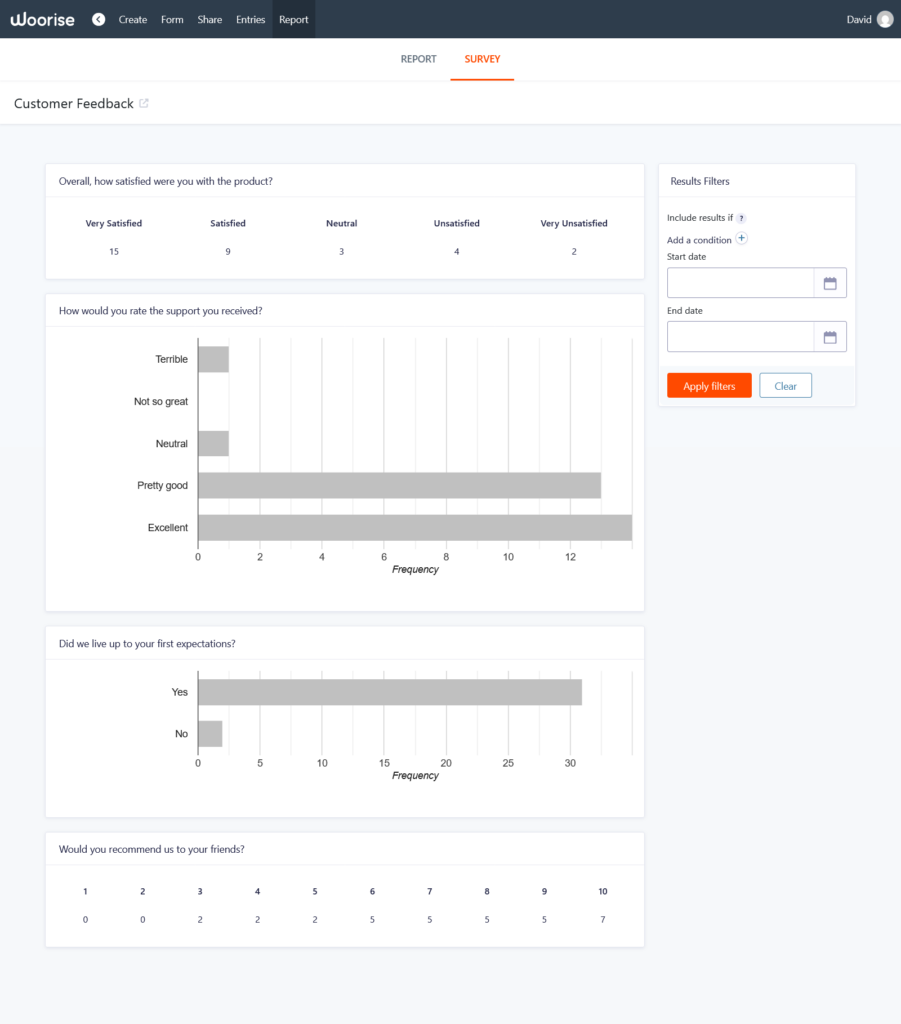Viewport: 901px width, 1024px height.
Task: Open the Create menu
Action: click(133, 18)
